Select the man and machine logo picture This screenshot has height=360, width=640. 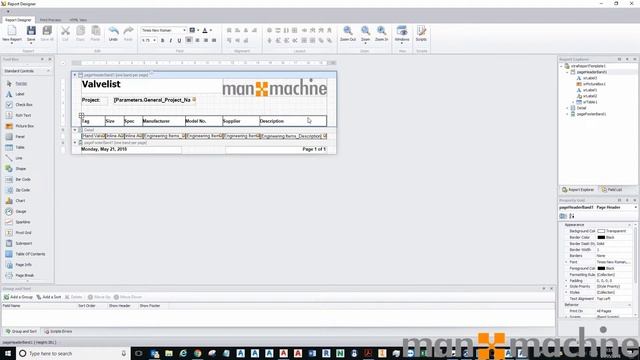coord(275,88)
